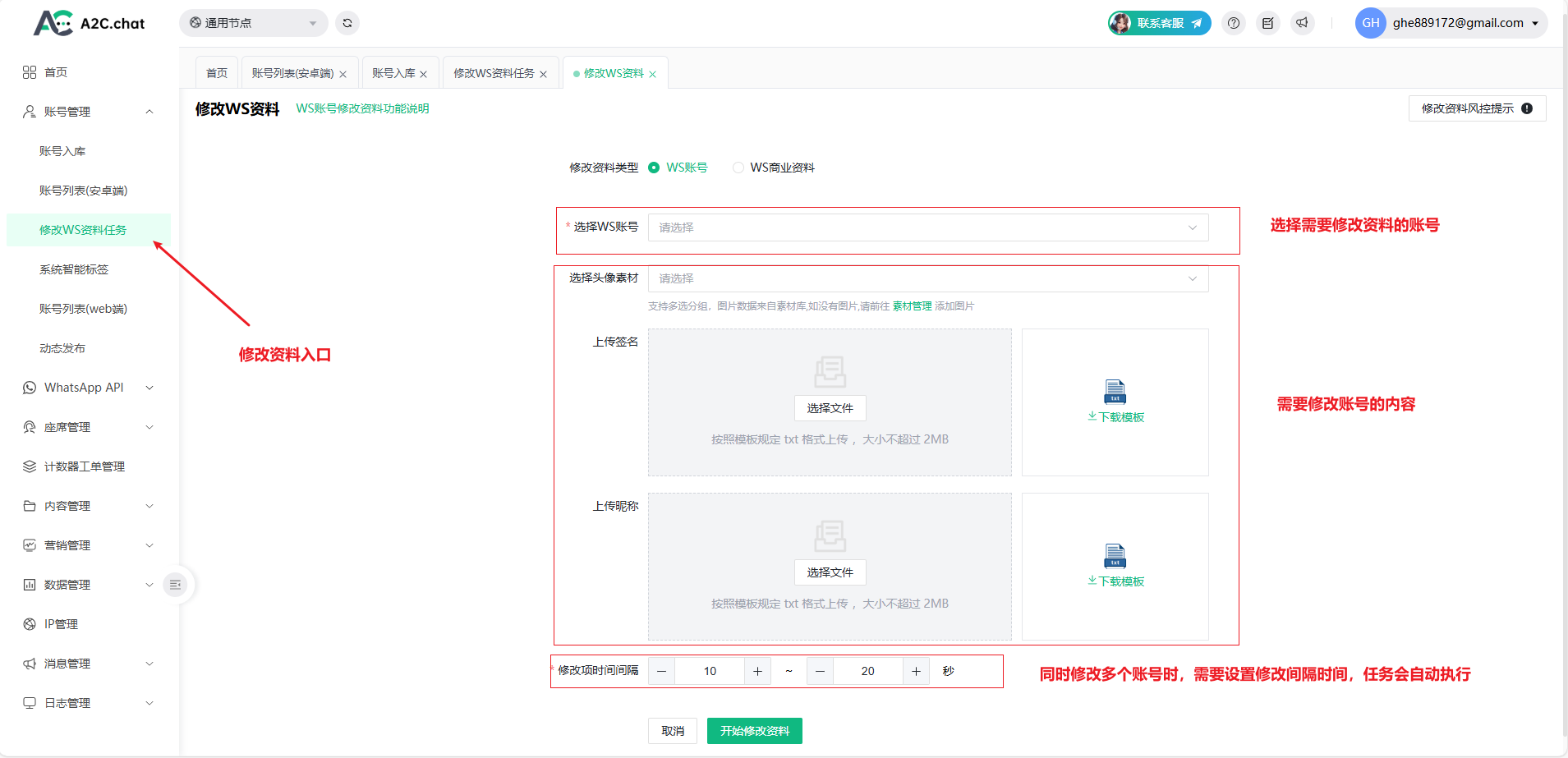
Task: Click the notes icon in top bar
Action: point(1268,23)
